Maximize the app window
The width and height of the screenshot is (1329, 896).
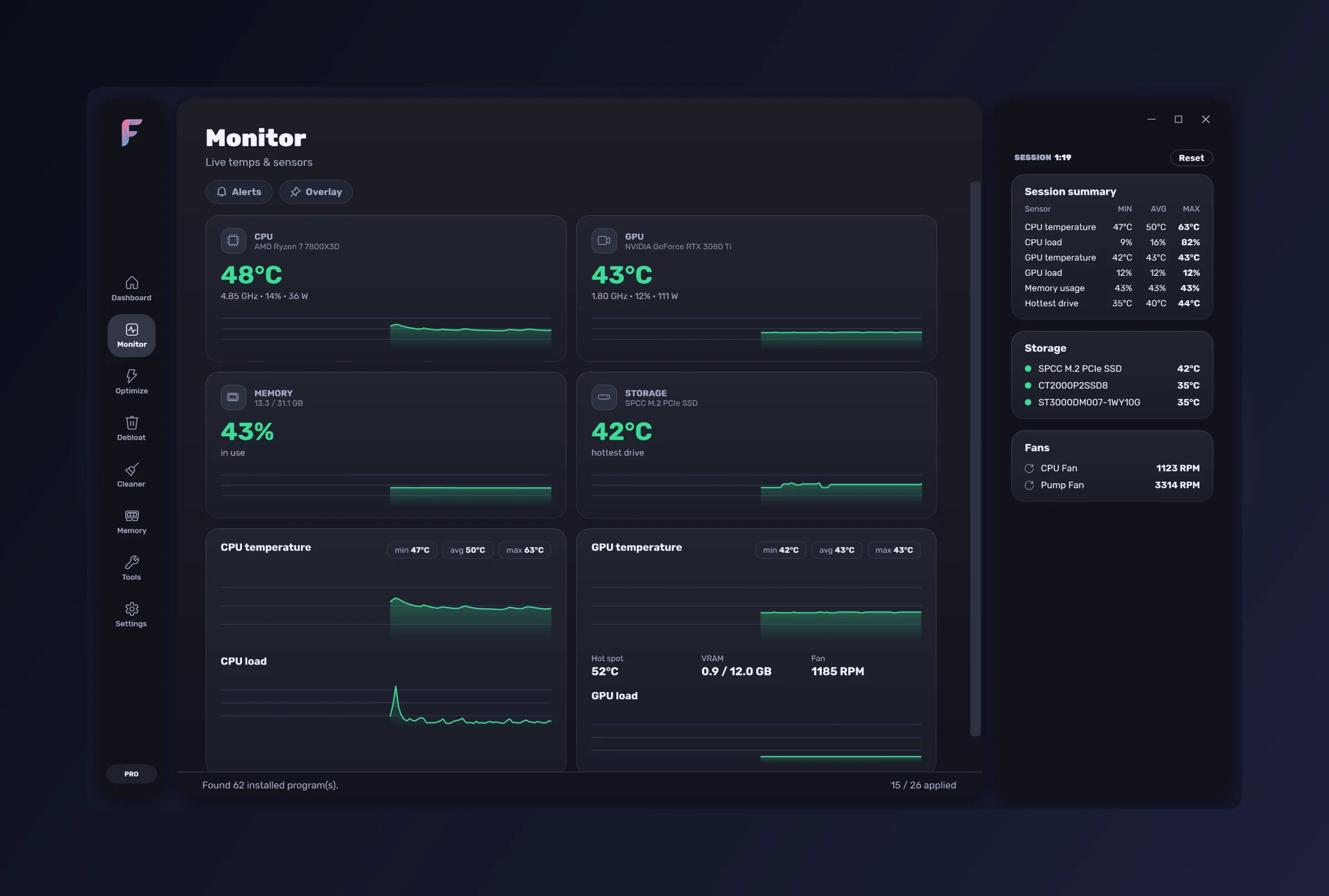1178,120
